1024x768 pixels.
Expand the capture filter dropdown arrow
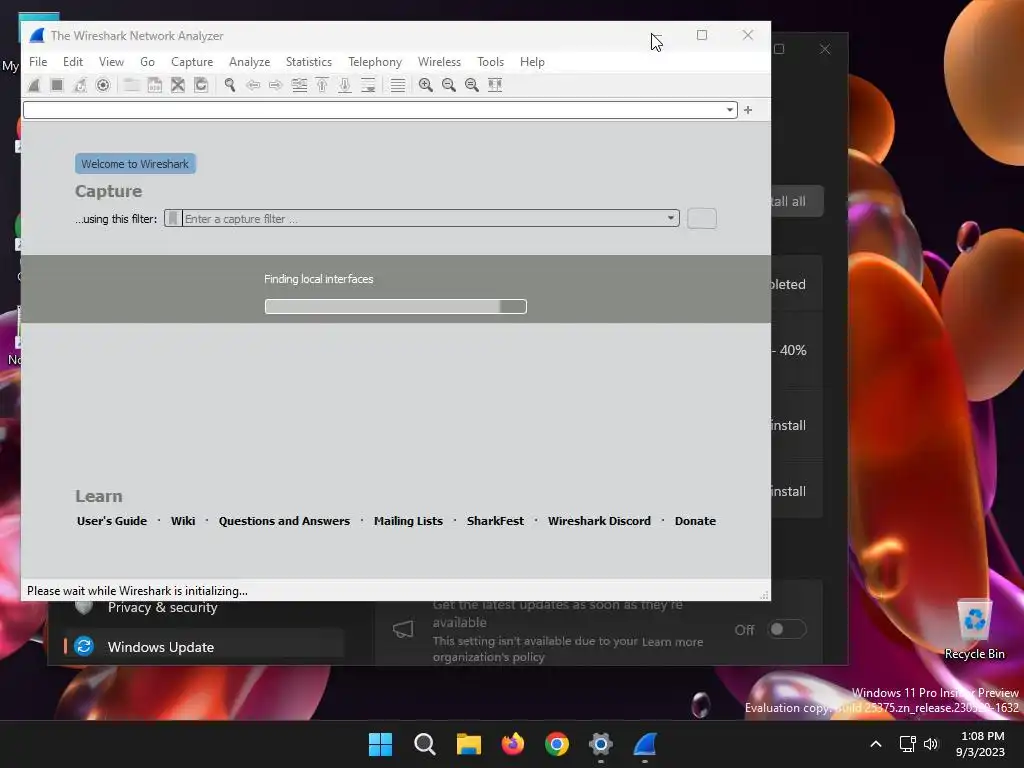[671, 218]
